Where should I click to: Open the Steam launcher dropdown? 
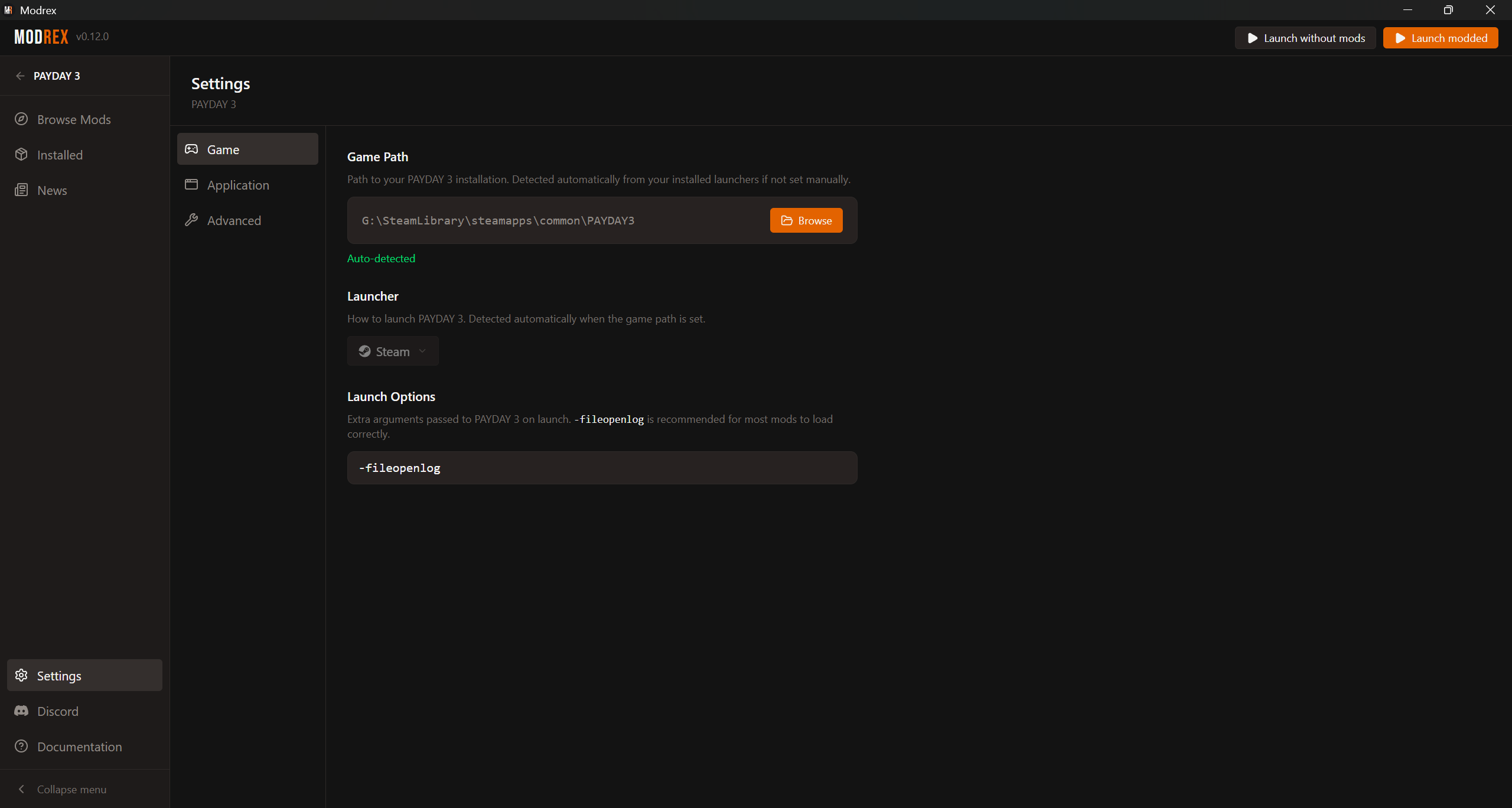coord(393,351)
